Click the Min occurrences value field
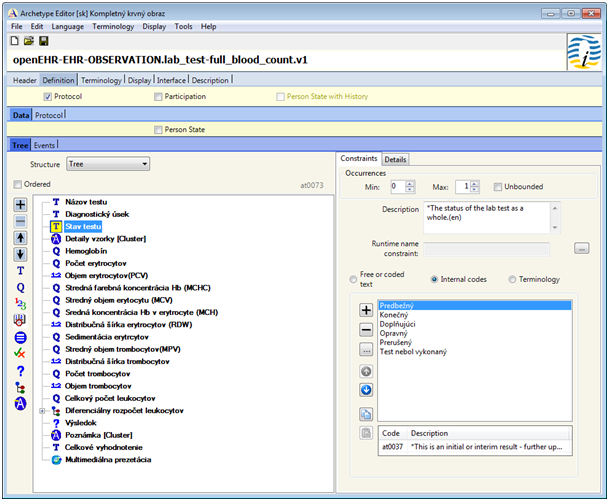Viewport: 609px width, 501px height. pos(398,187)
